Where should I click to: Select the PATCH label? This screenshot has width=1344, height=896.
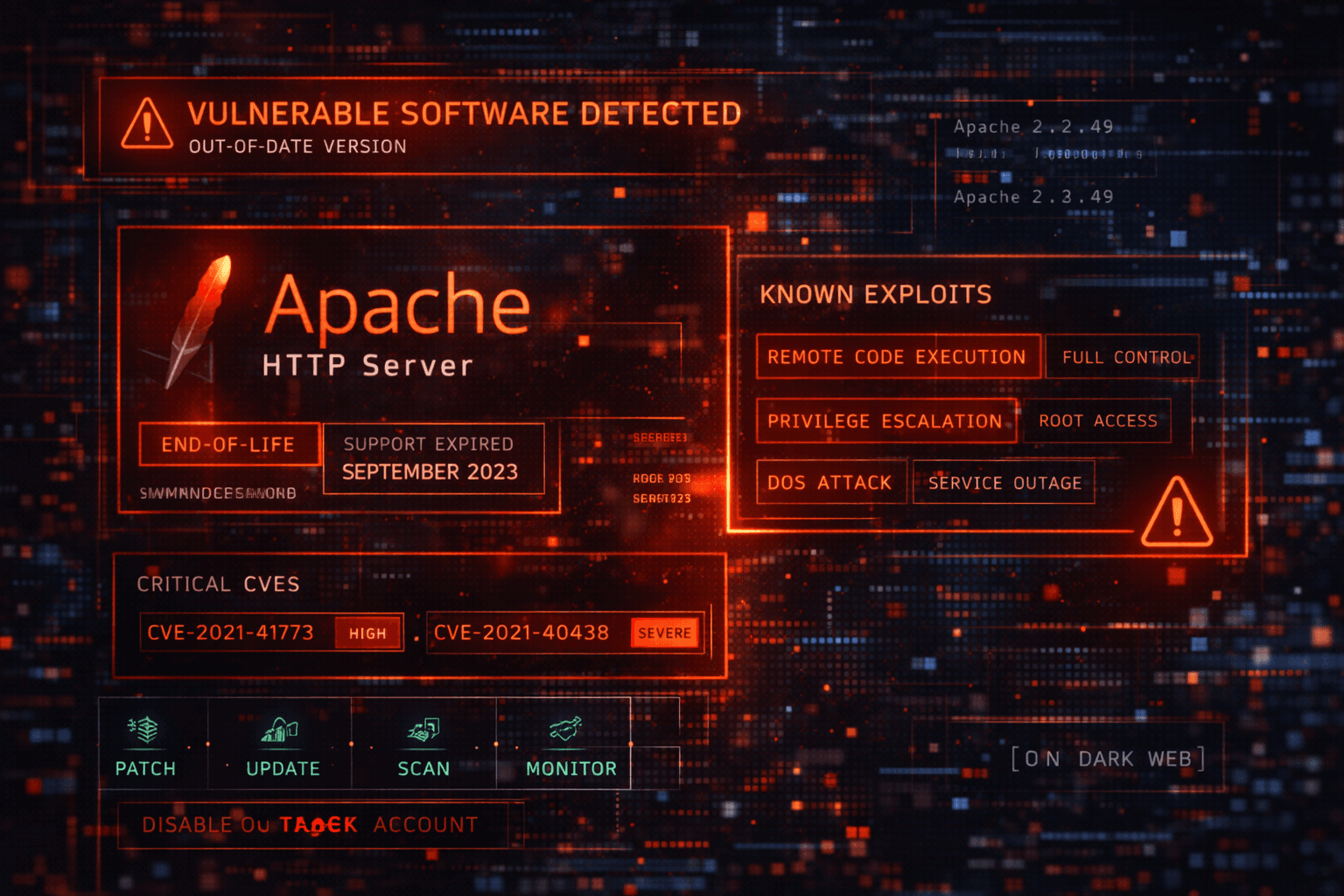click(145, 768)
